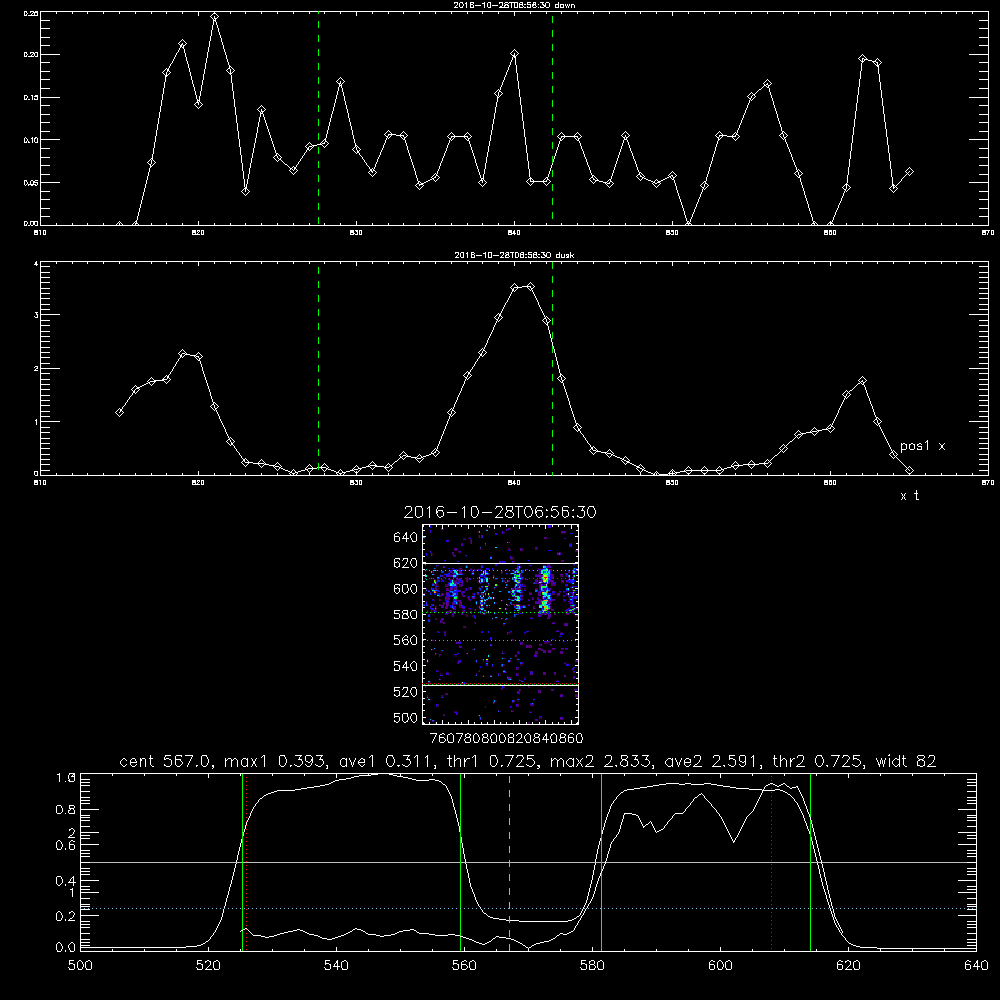1000x1000 pixels.
Task: Click the highest diamond marker in the dawn plot
Action: click(x=214, y=17)
